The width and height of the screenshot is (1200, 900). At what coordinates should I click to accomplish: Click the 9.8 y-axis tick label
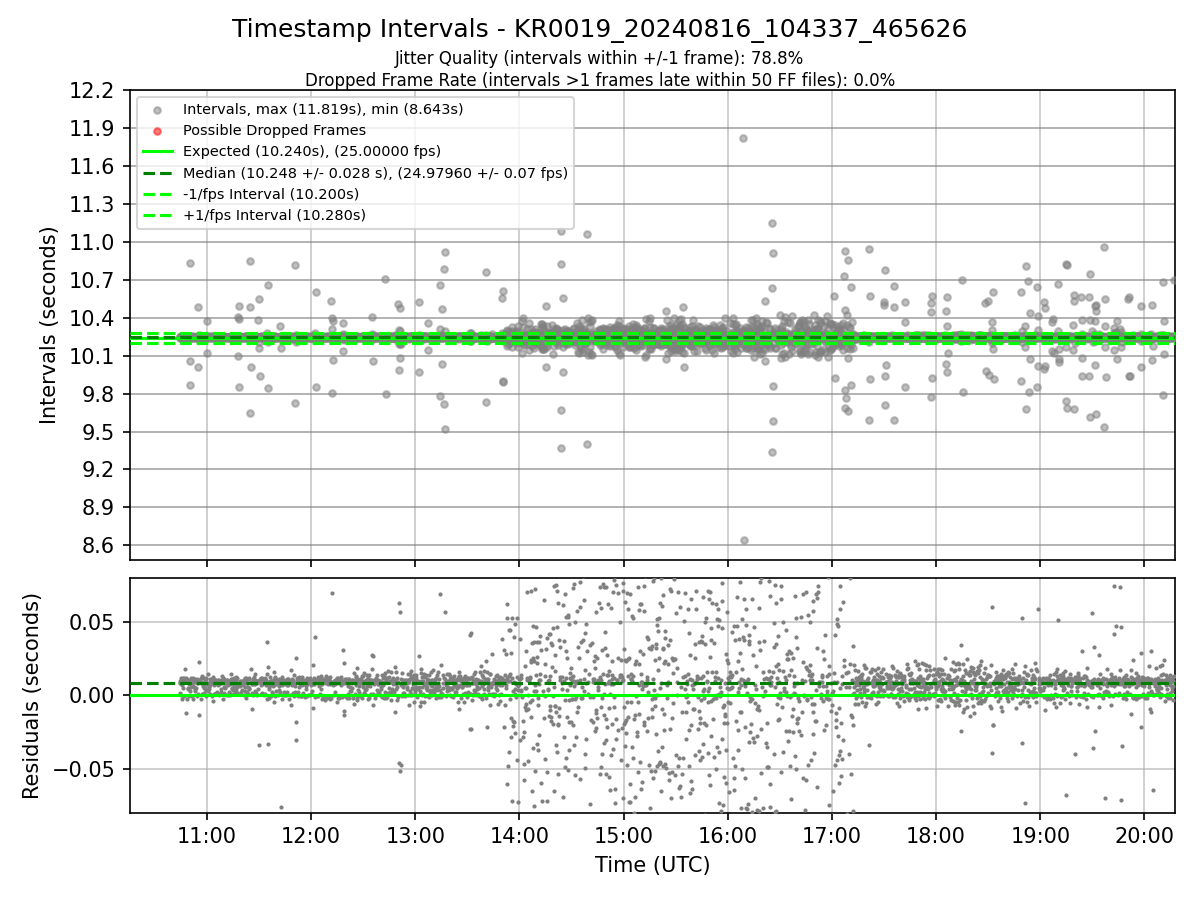coord(98,395)
